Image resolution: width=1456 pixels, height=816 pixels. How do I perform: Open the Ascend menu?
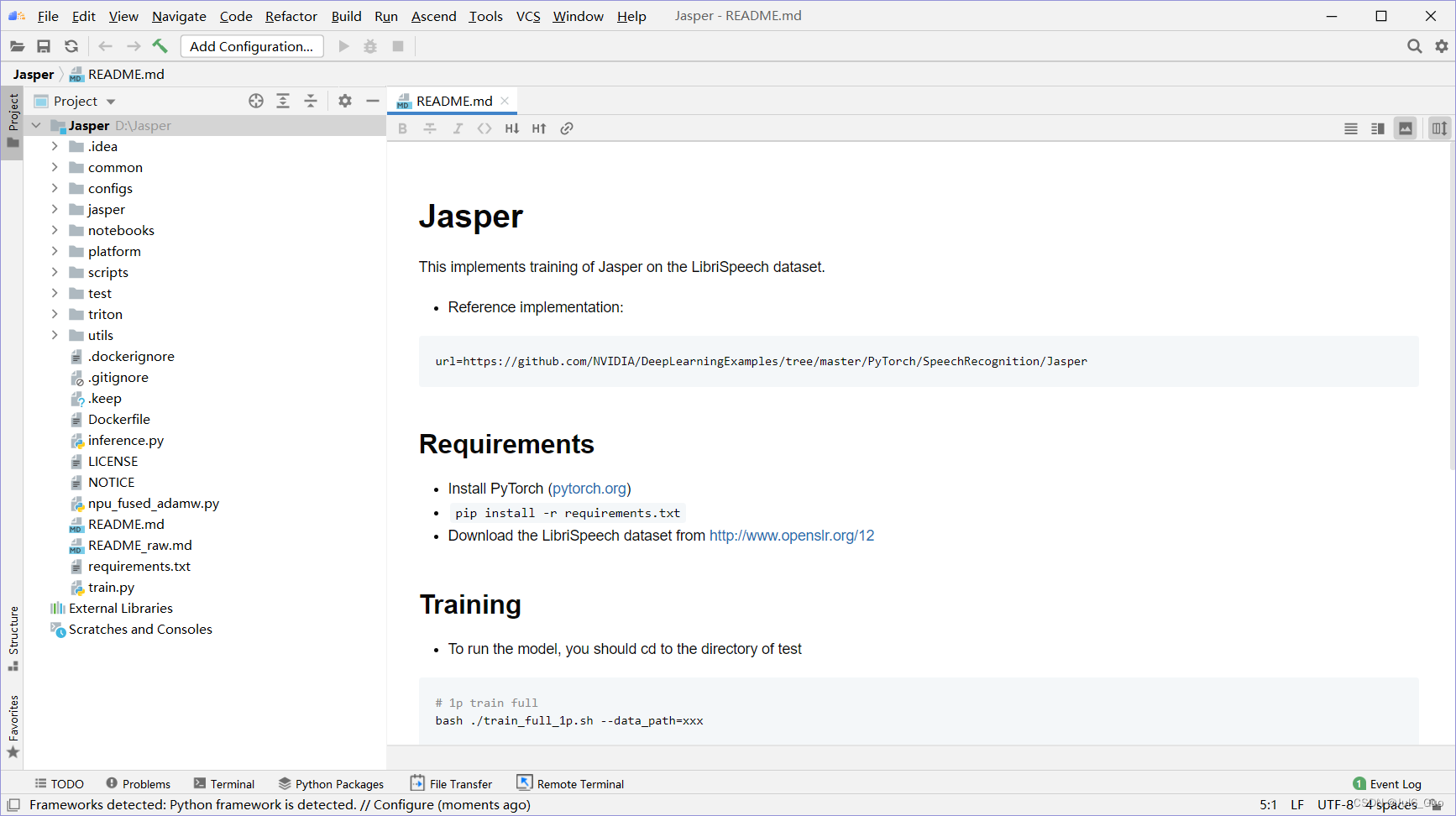434,16
